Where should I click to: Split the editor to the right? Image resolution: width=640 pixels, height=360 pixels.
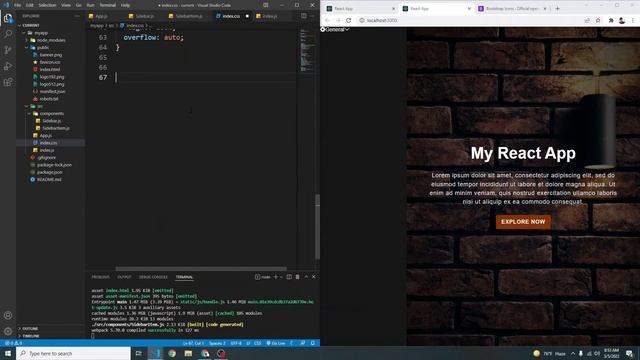point(304,16)
